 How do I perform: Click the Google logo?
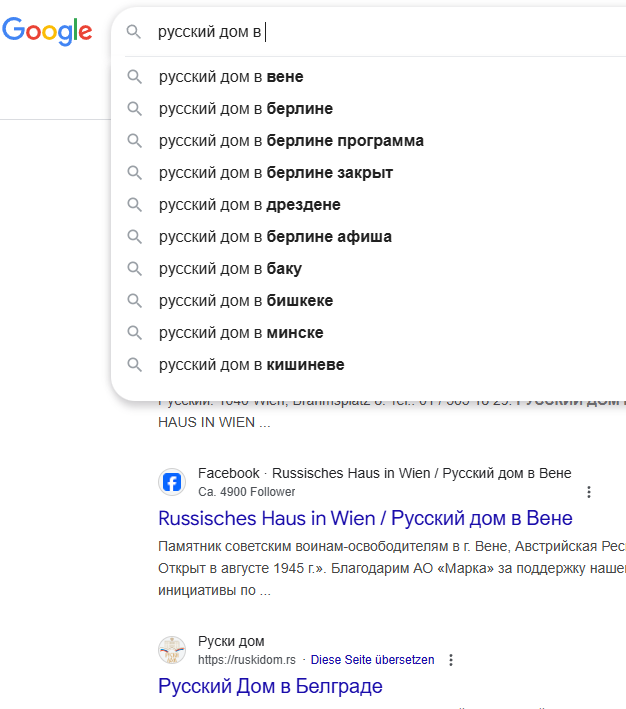click(x=47, y=31)
